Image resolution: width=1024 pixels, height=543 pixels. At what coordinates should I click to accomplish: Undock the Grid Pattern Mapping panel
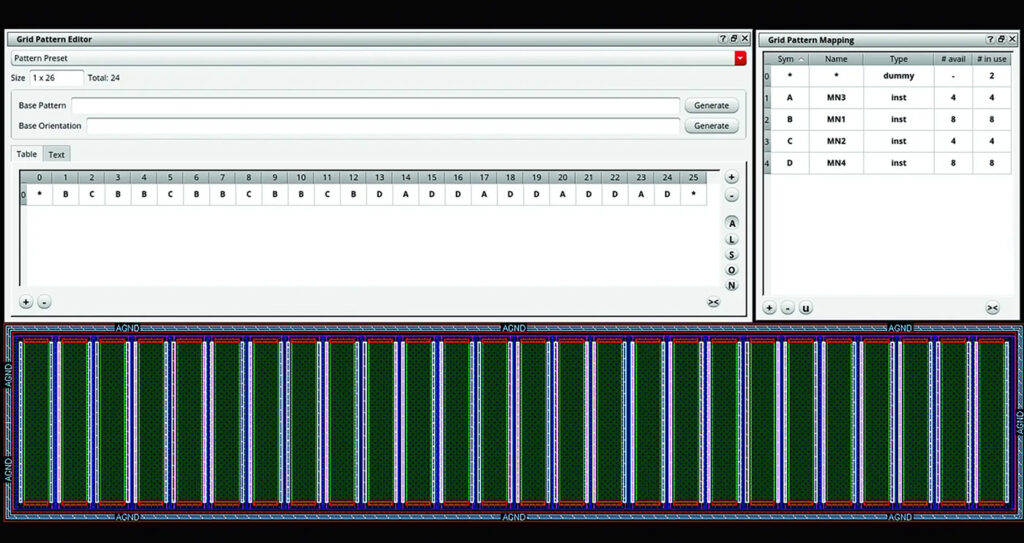(1002, 39)
